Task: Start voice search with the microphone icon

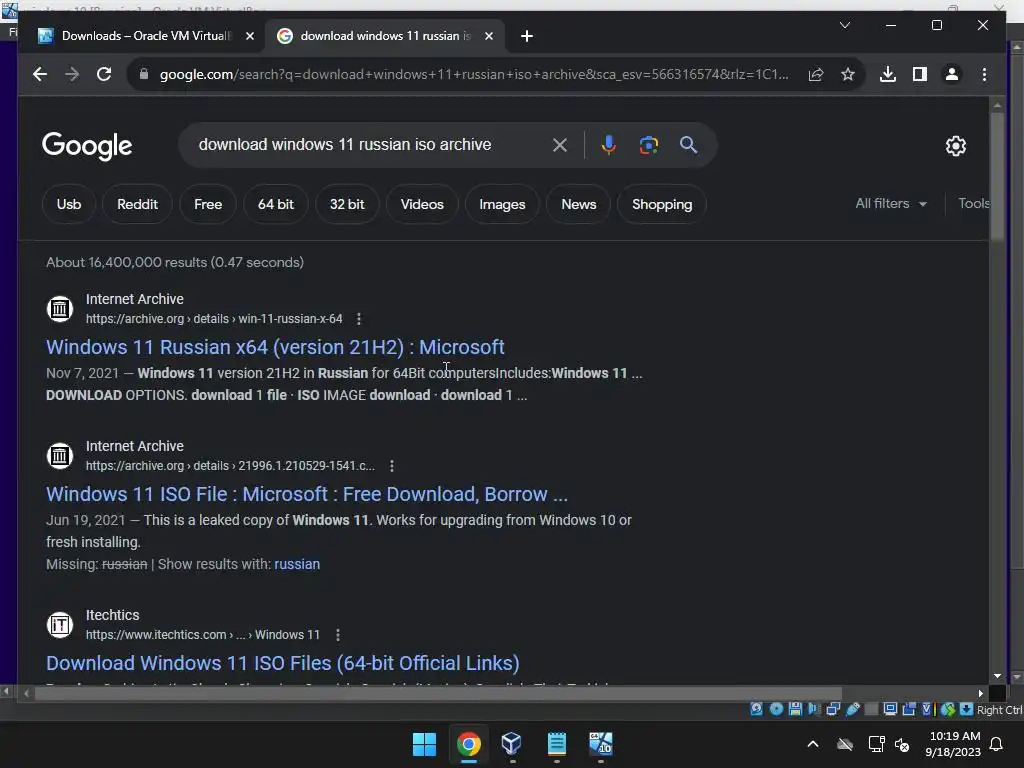Action: (609, 145)
